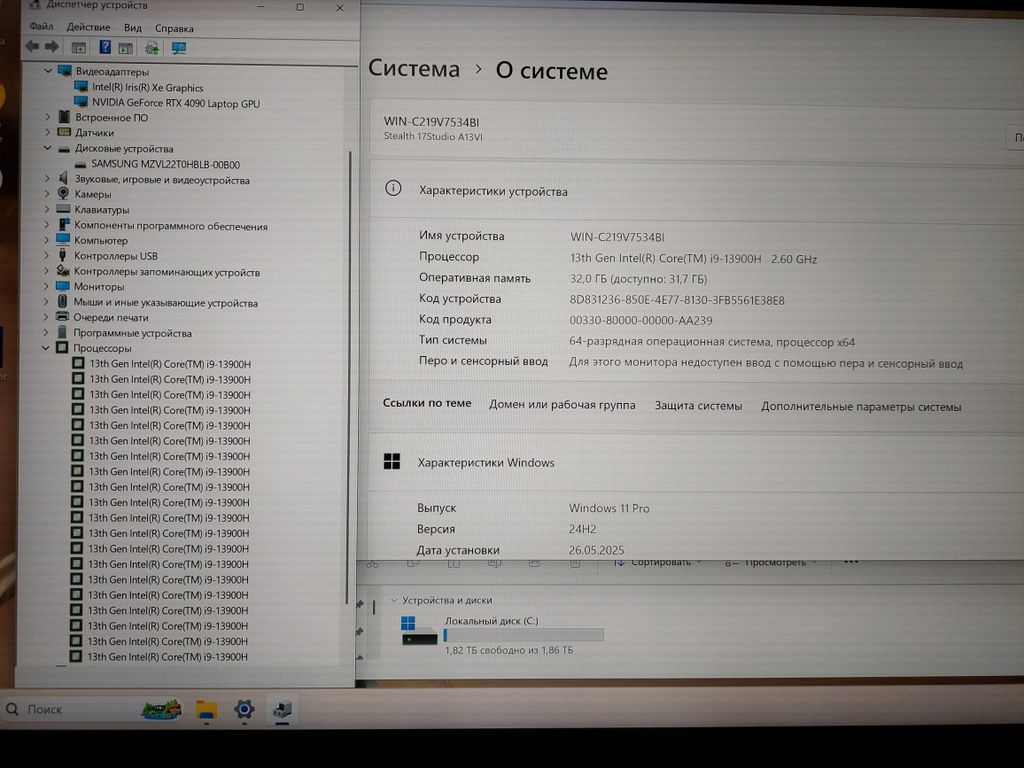This screenshot has height=768, width=1024.
Task: Select SAMSUNG MZVL22T0HBLB-00B00 disk device
Action: [165, 164]
